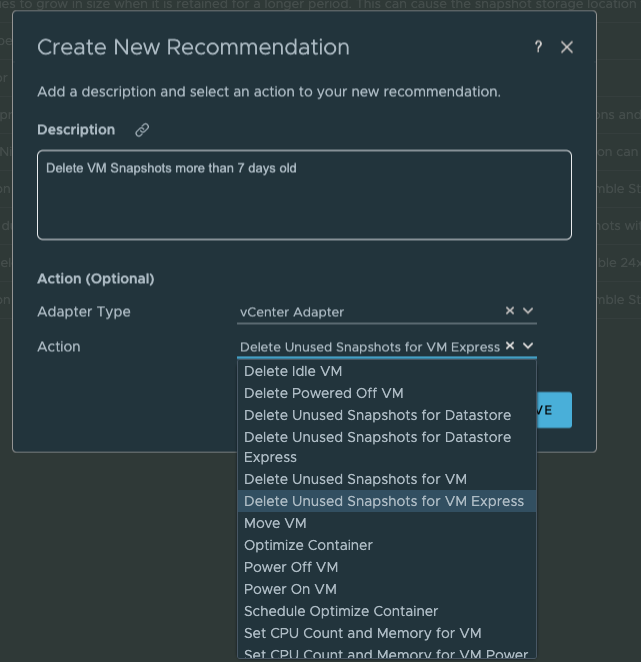Screen dimensions: 641x662
Task: Choose Set CPU Count and Memory for VM
Action: click(387, 633)
